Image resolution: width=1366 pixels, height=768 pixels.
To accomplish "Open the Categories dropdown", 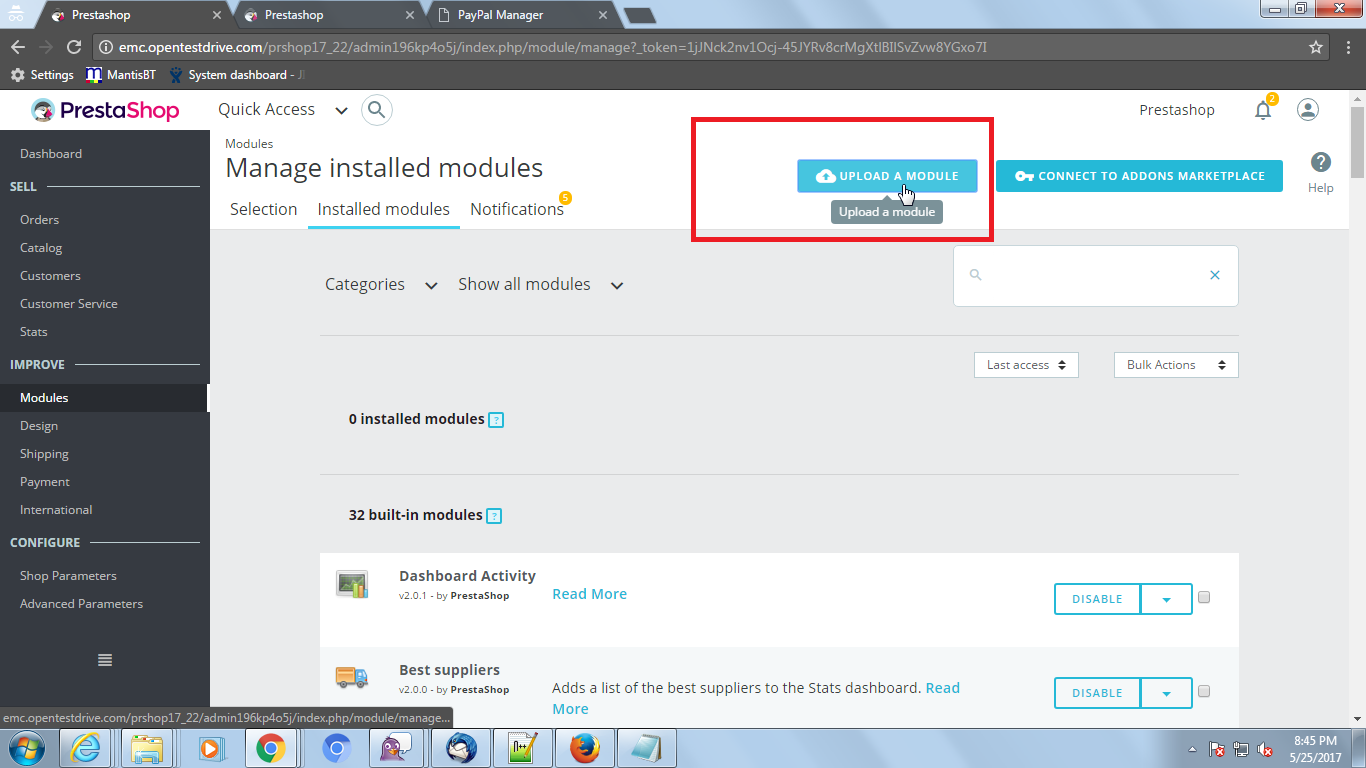I will 381,285.
